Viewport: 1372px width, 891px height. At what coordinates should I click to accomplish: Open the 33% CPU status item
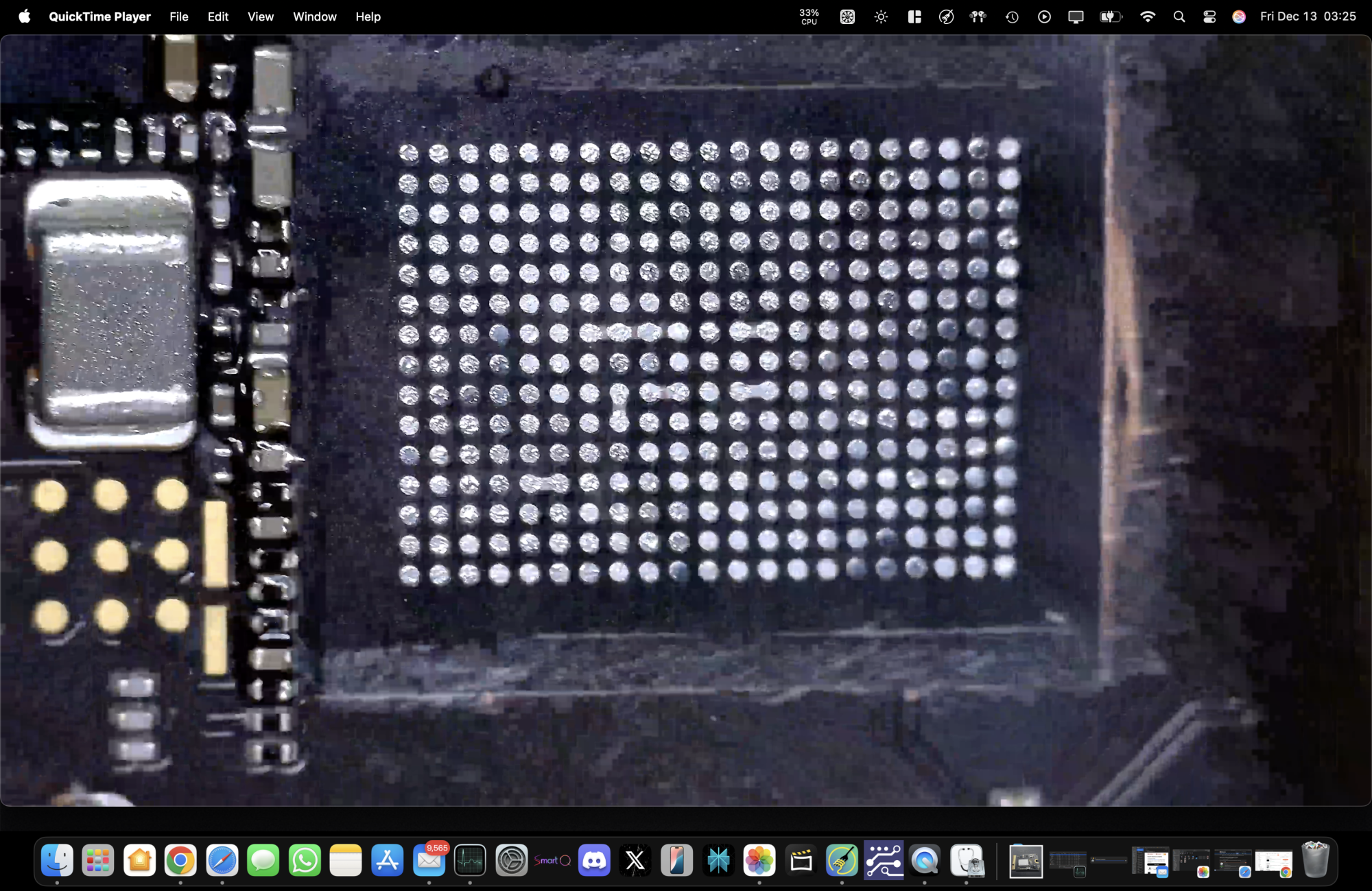tap(809, 16)
